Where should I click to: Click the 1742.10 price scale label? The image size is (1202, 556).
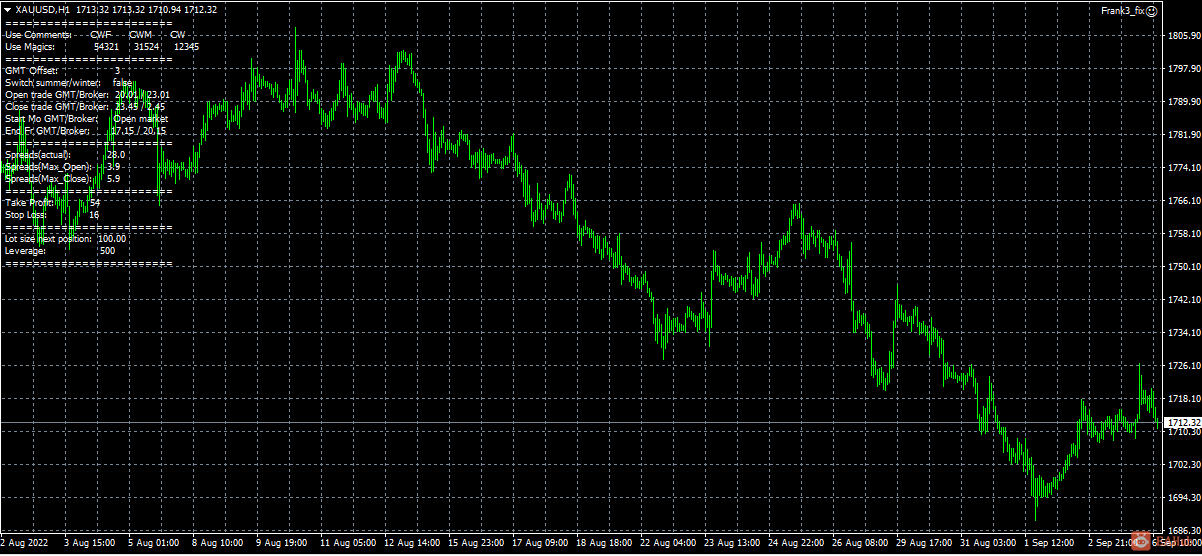tap(1184, 300)
